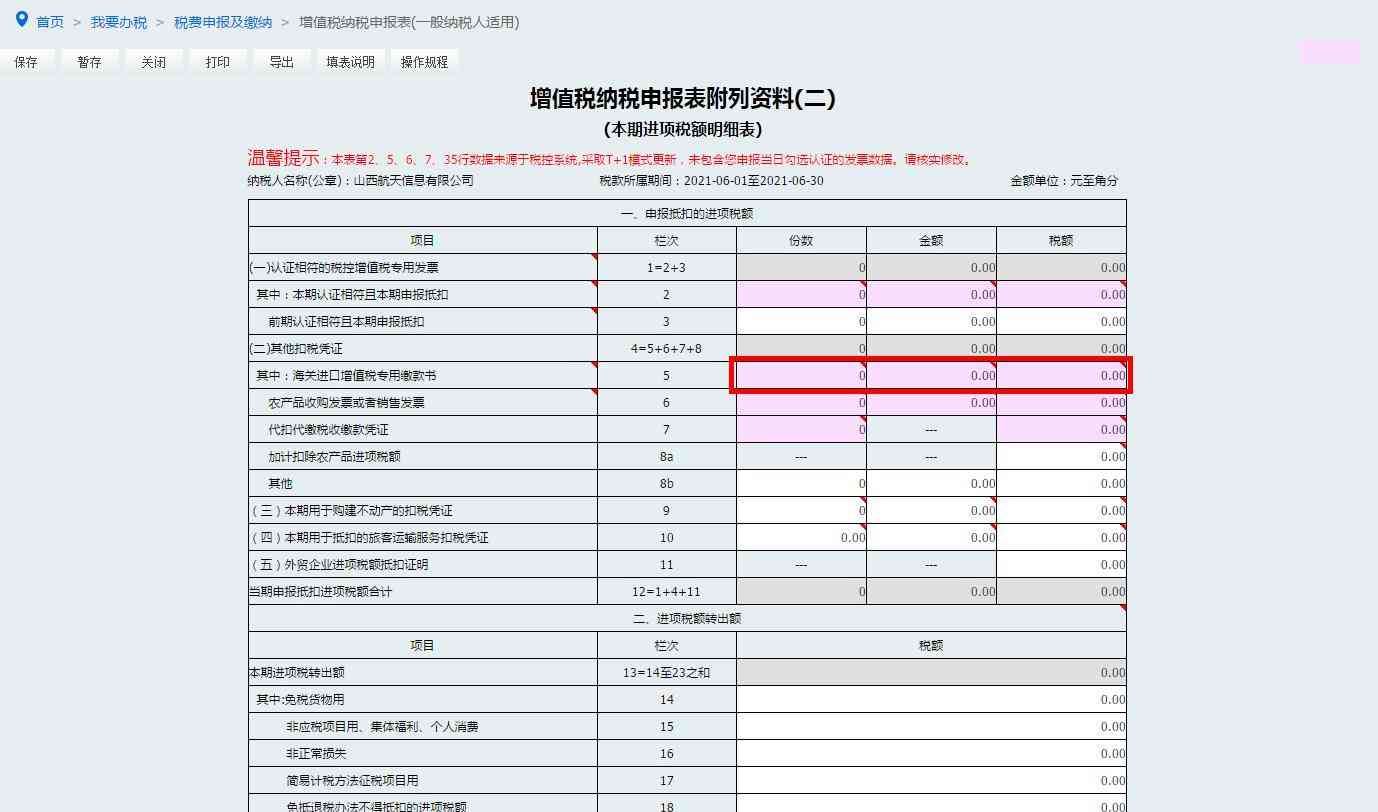Click the pink swatch at top right

click(1329, 52)
